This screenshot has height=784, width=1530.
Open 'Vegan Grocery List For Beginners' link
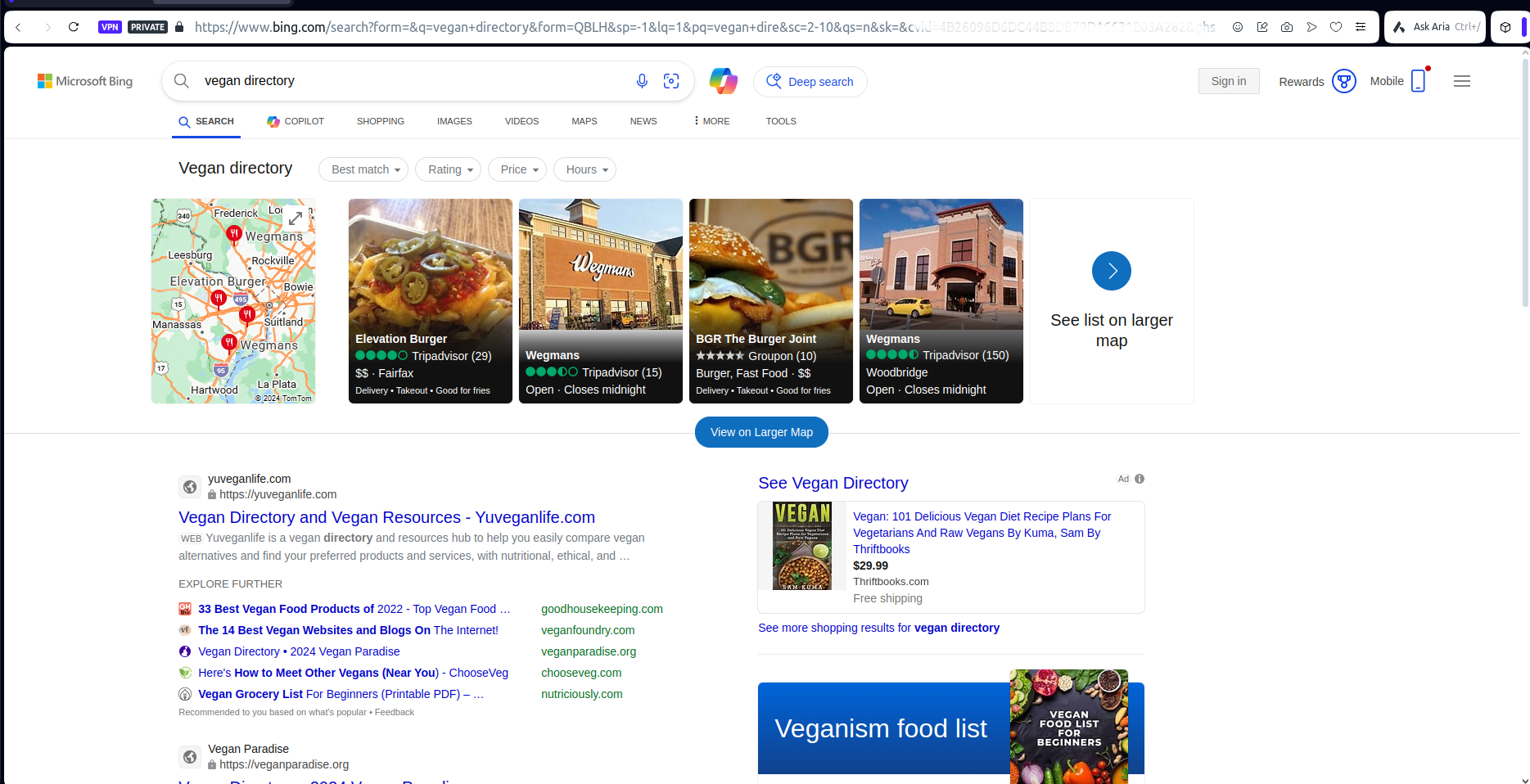click(x=341, y=694)
